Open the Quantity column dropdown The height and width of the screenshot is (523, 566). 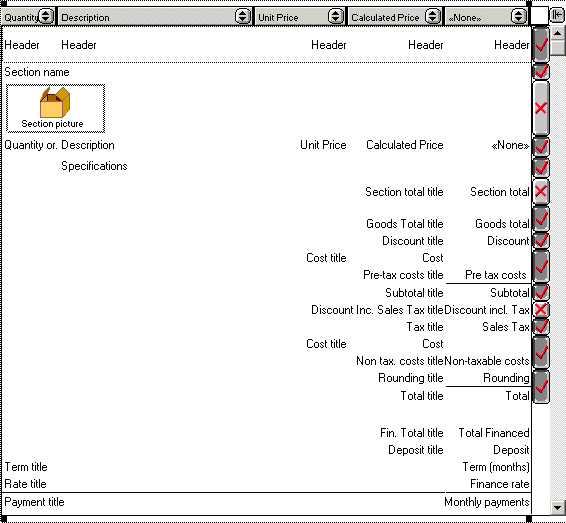[x=45, y=16]
